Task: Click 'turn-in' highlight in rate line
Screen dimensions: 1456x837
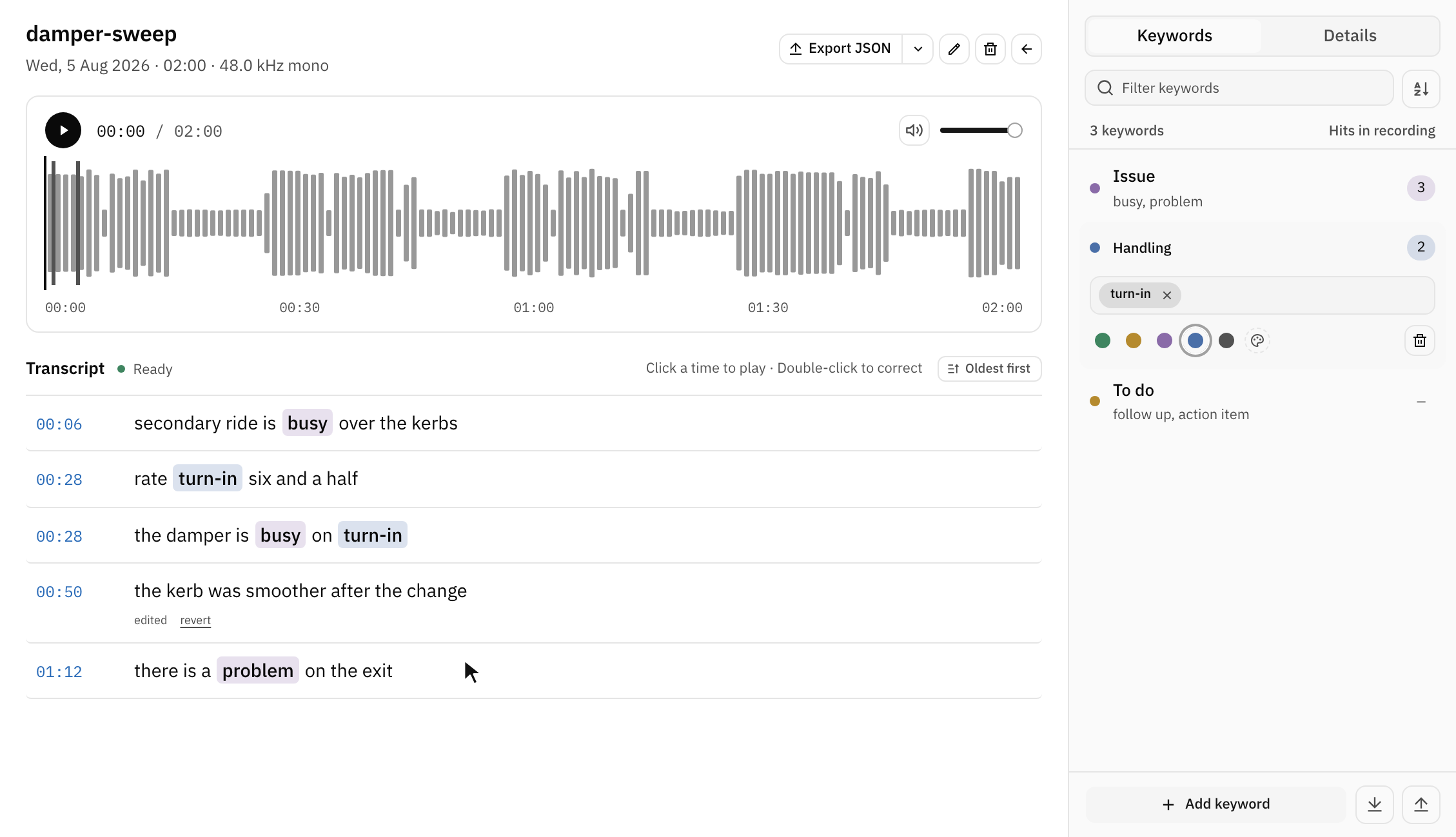Action: tap(208, 478)
